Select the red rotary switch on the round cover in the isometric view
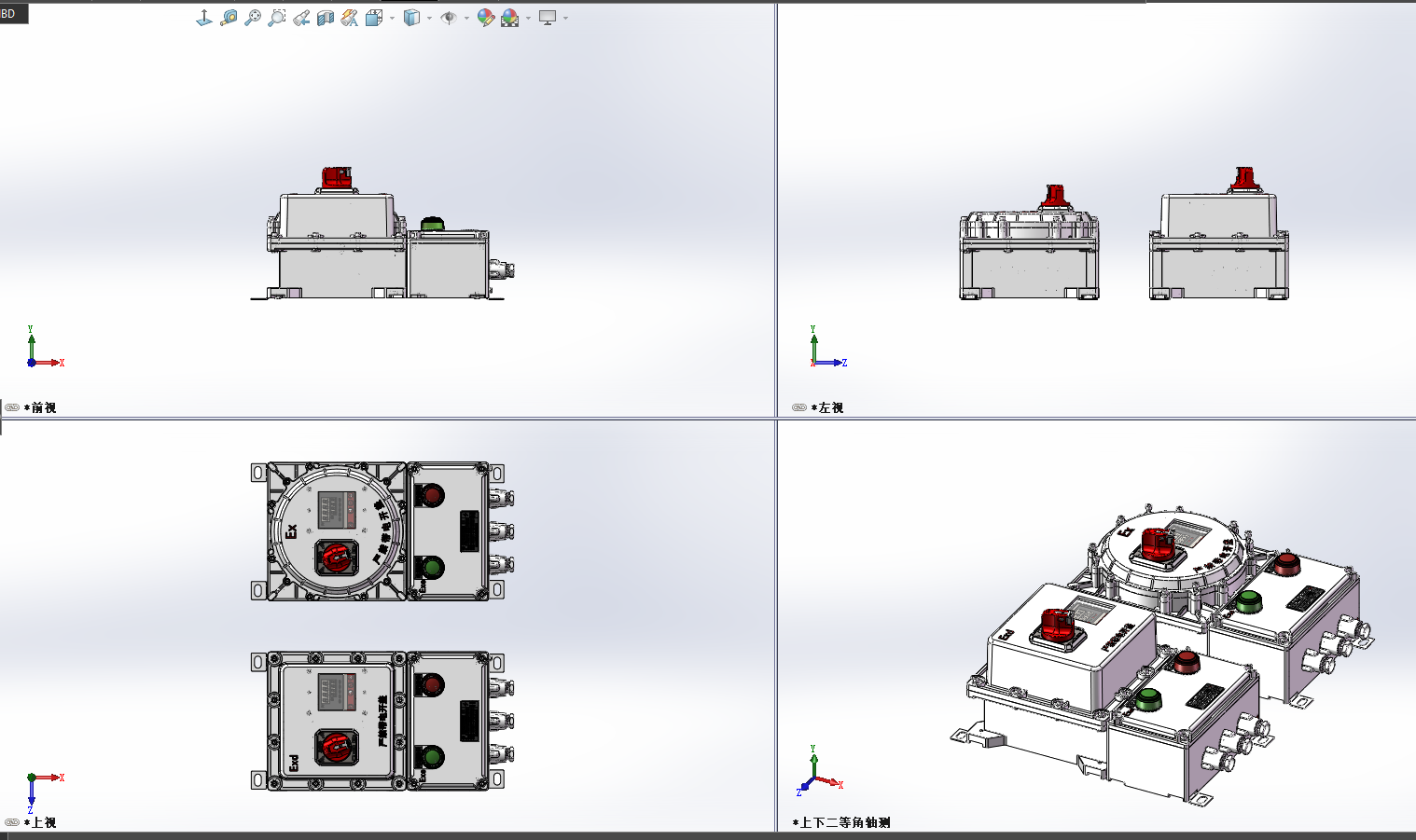 click(x=1158, y=548)
